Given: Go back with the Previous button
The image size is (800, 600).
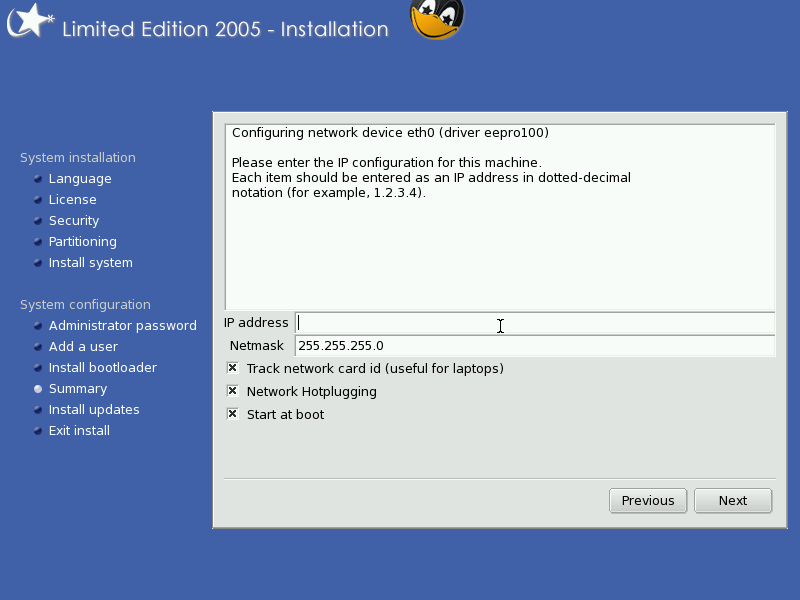Looking at the screenshot, I should [x=648, y=501].
